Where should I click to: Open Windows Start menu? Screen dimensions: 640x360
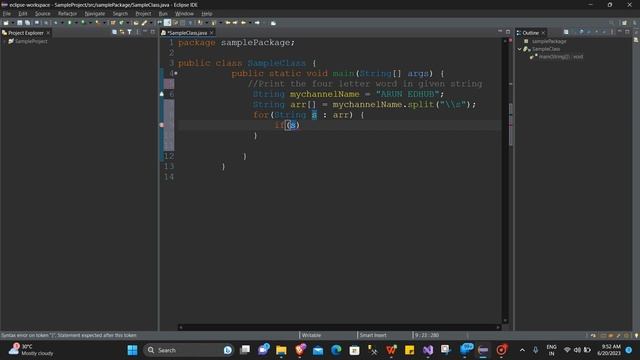point(132,350)
